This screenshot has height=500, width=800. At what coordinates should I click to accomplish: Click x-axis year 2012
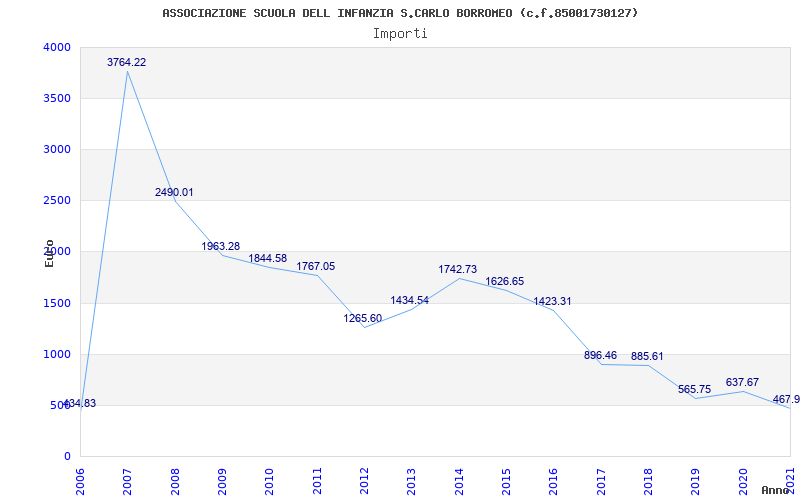click(364, 481)
